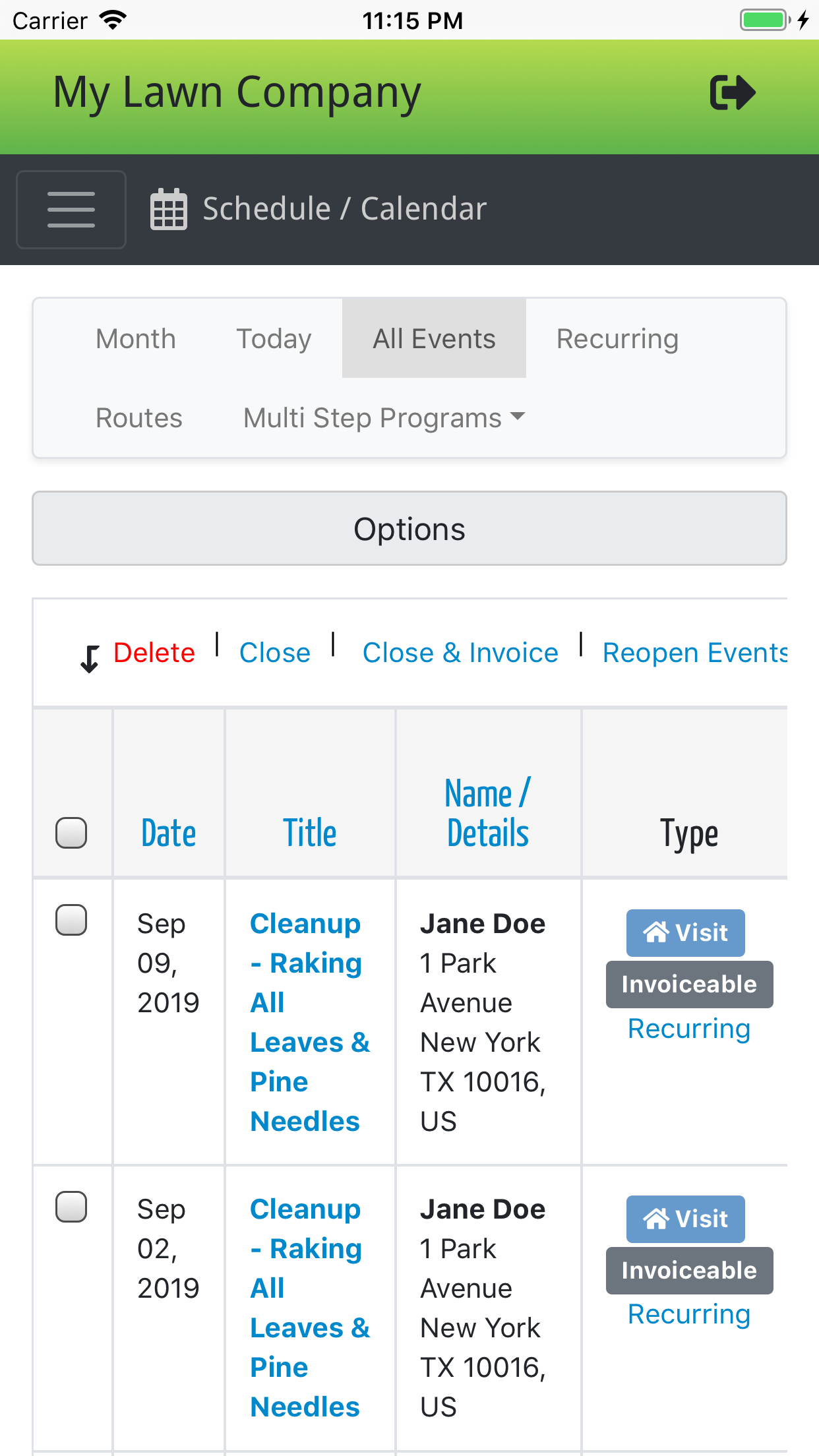Open the hamburger navigation menu
Screen dimensions: 819x1456
pos(71,210)
